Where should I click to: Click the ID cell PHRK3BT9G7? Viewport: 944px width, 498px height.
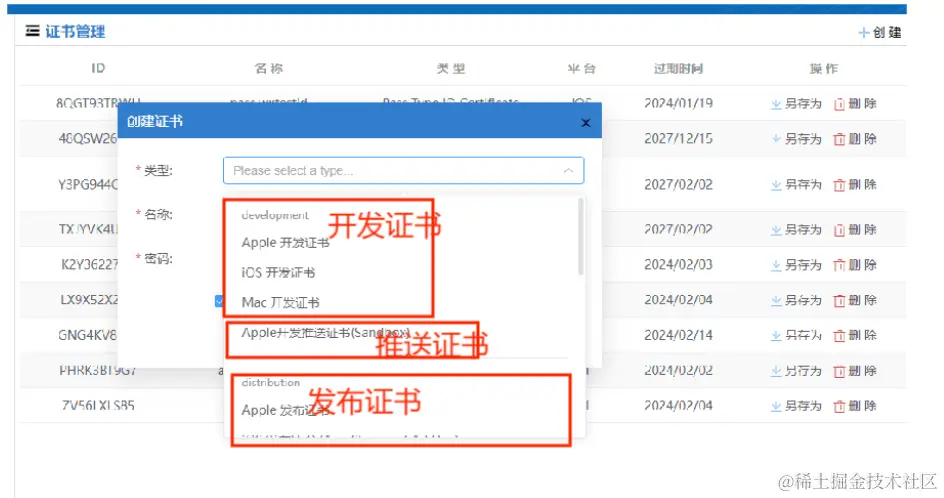98,370
